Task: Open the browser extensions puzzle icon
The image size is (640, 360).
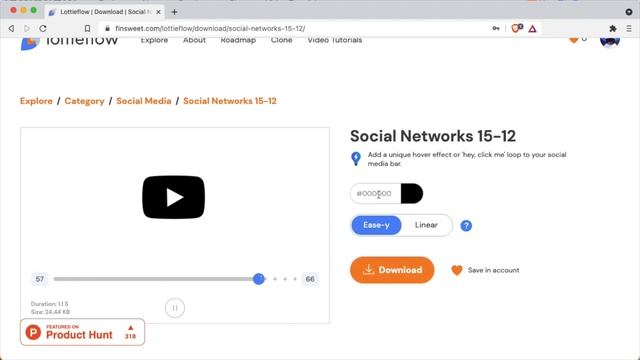Action: (x=613, y=29)
